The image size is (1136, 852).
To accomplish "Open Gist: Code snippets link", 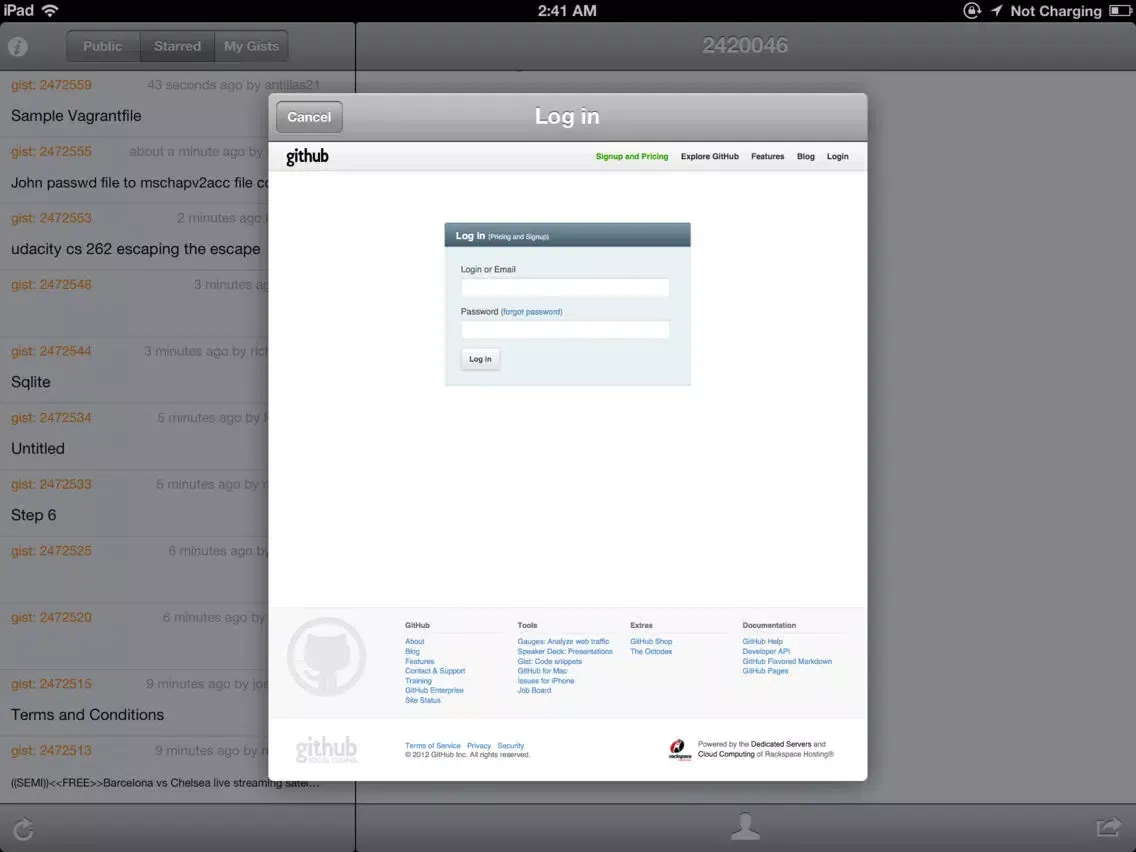I will [x=549, y=661].
